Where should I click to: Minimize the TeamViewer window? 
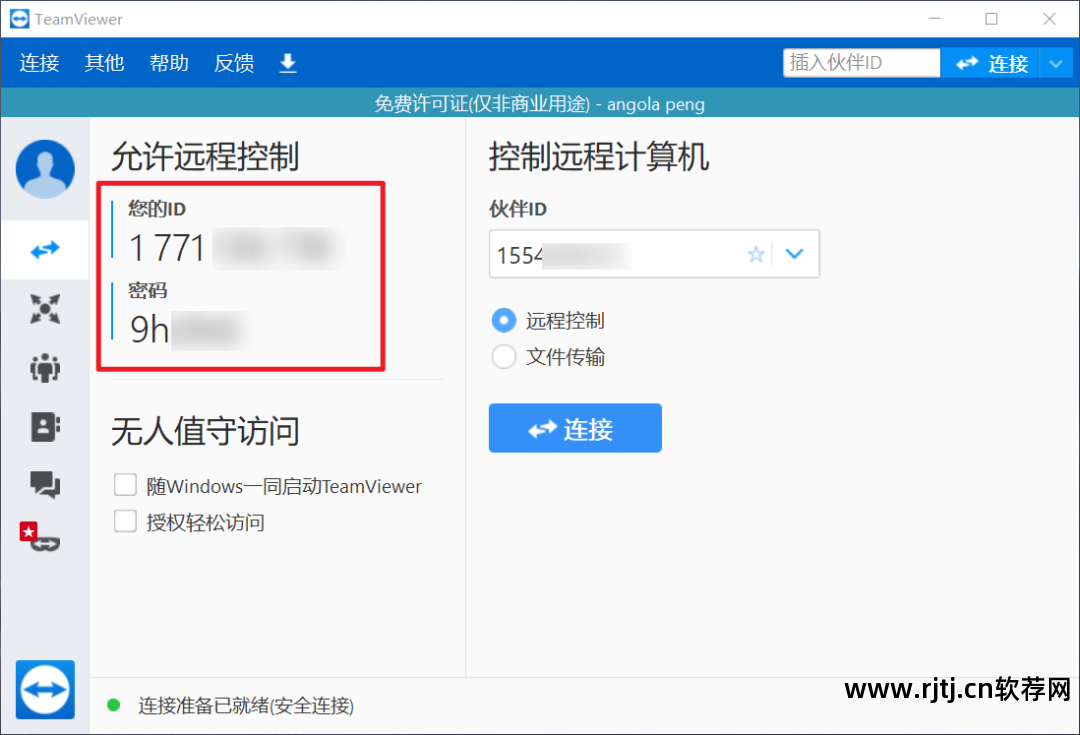pyautogui.click(x=934, y=19)
